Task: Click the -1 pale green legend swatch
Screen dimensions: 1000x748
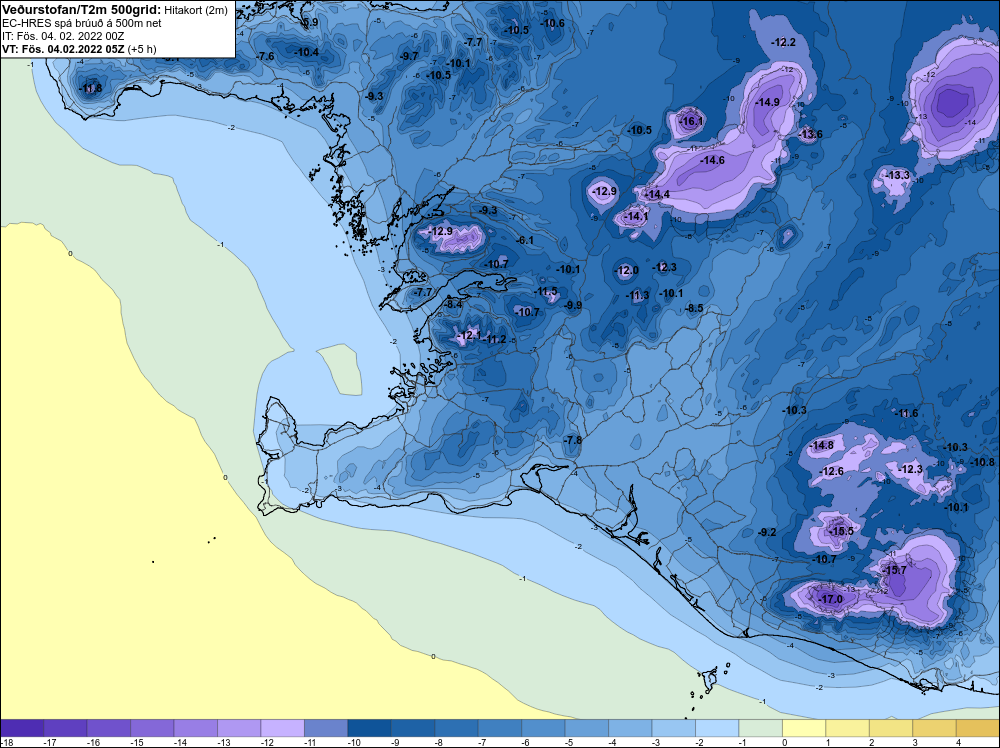Action: [x=760, y=728]
